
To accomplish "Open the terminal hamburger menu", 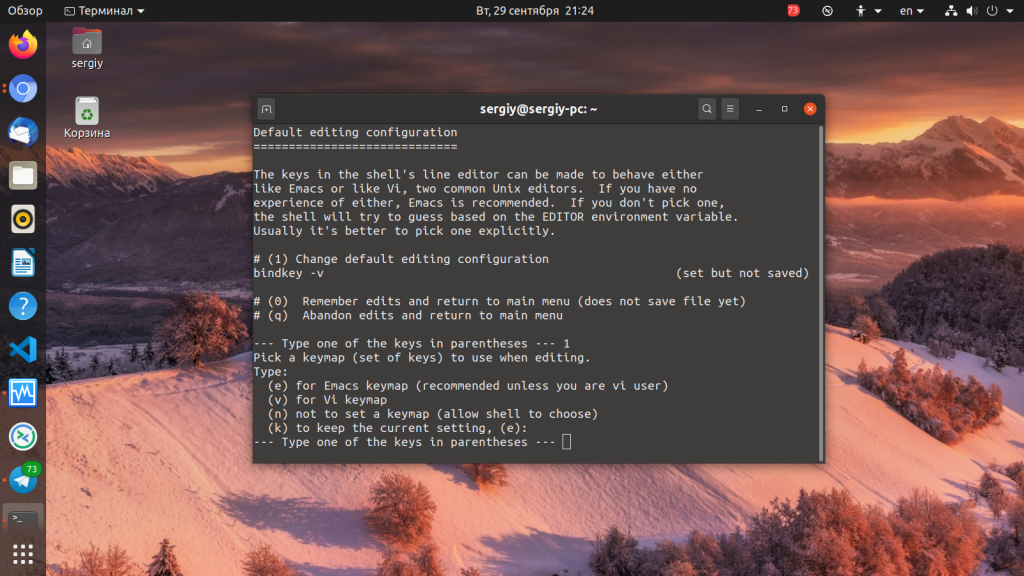I will click(x=731, y=109).
